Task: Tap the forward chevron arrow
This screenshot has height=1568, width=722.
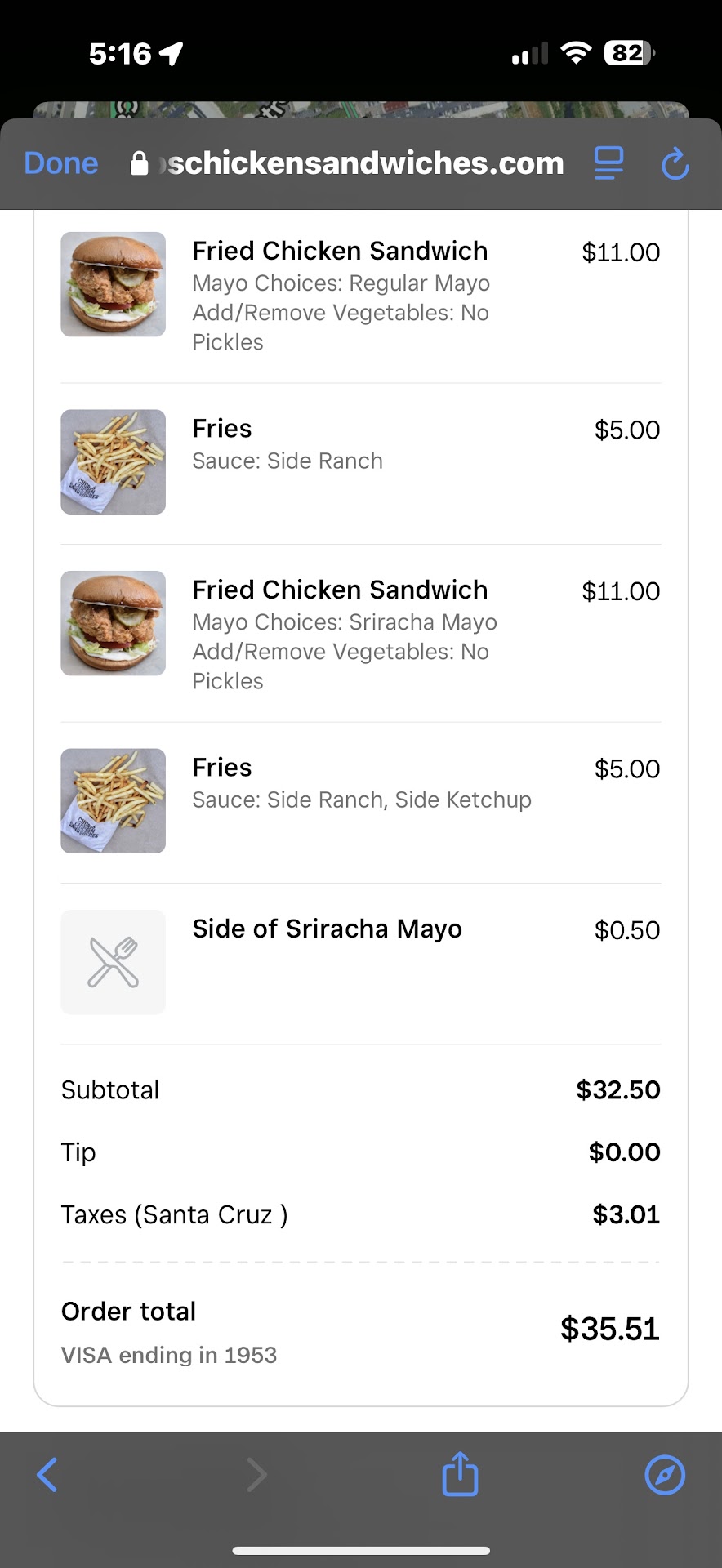Action: coord(256,1475)
